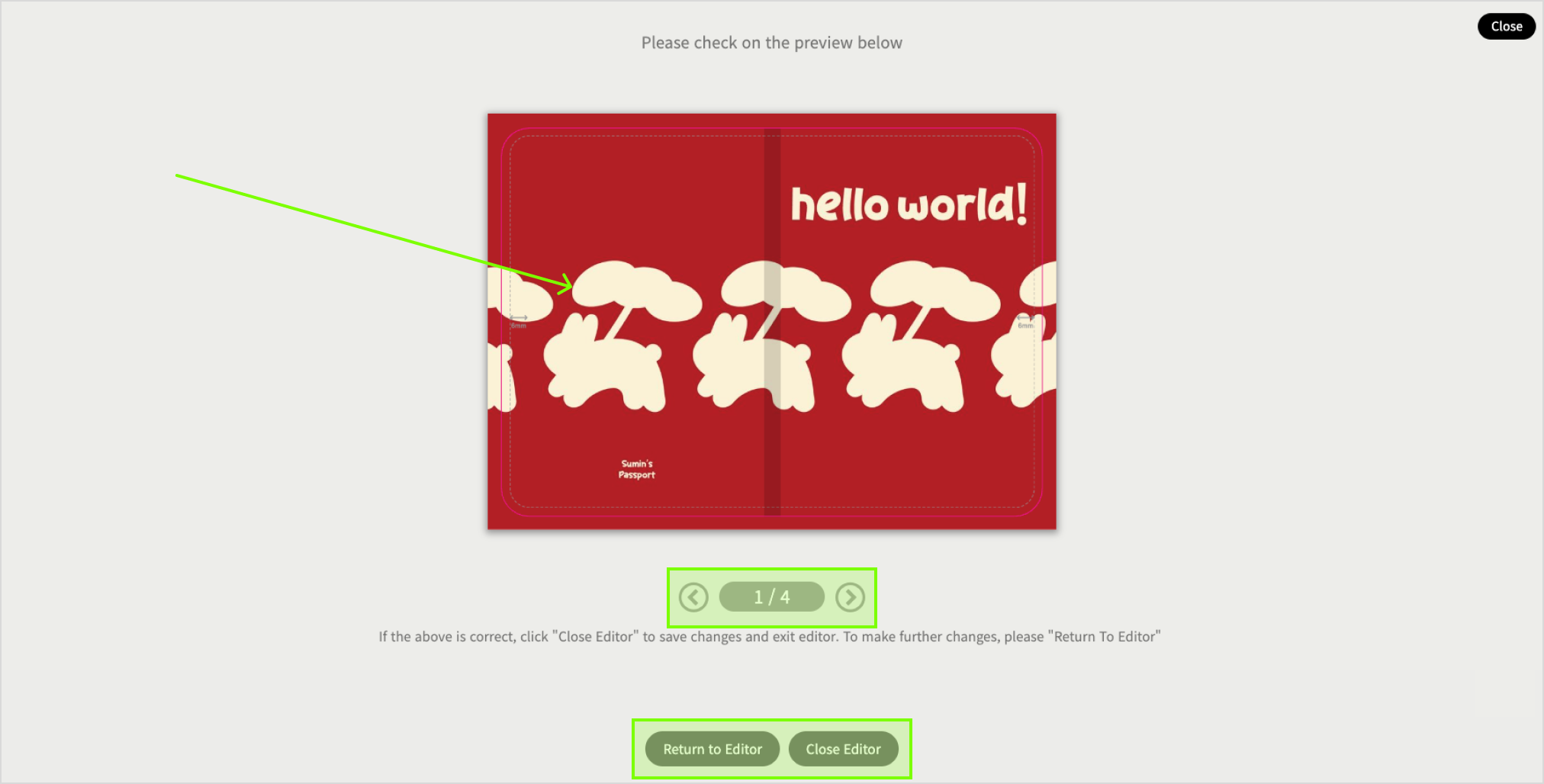Viewport: 1544px width, 784px height.
Task: Click the left 6mm margin marker
Action: [x=519, y=320]
